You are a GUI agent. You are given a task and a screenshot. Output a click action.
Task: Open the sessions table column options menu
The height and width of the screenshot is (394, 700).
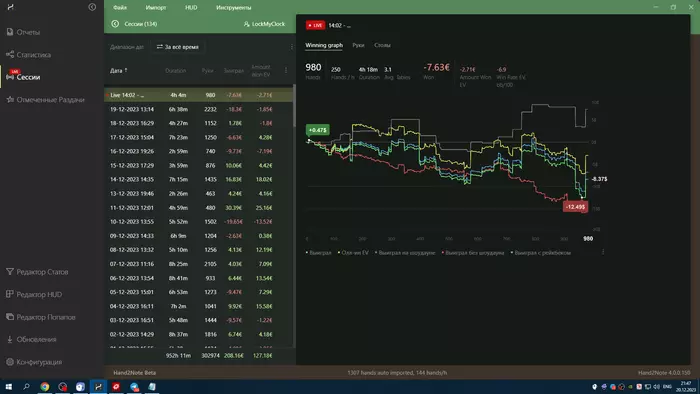(x=286, y=70)
